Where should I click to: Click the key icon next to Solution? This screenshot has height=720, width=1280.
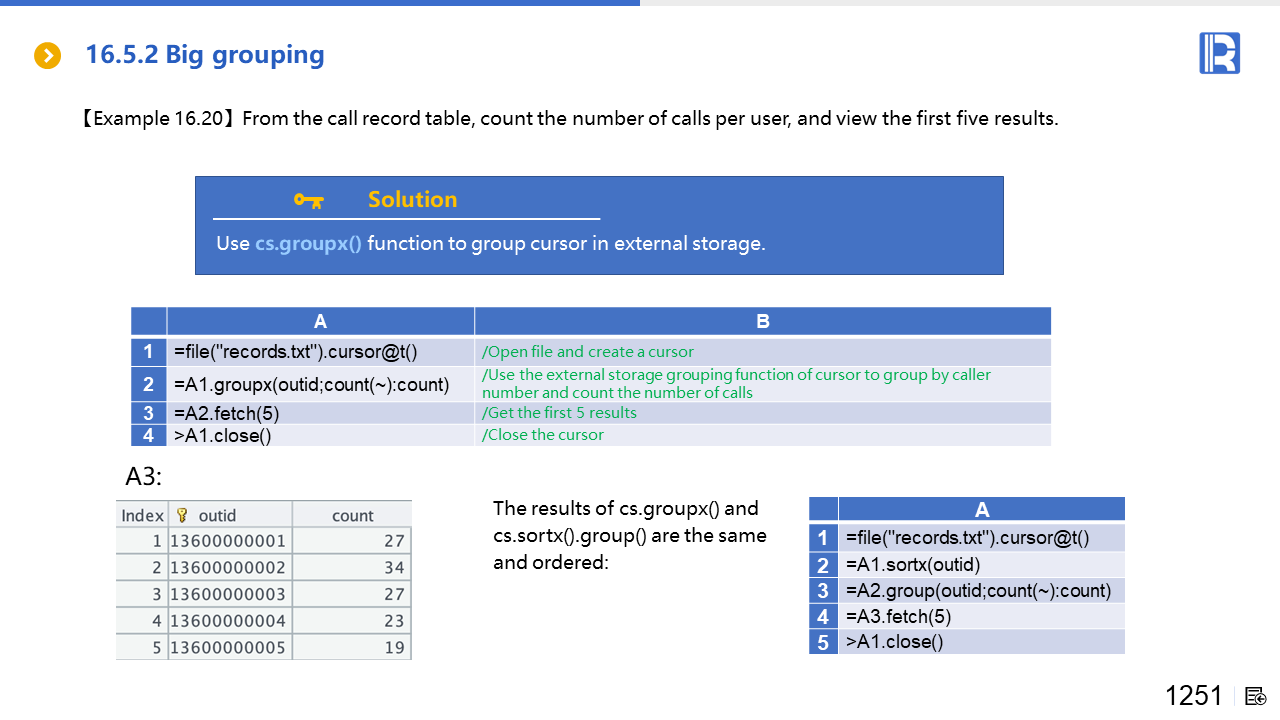[x=308, y=200]
